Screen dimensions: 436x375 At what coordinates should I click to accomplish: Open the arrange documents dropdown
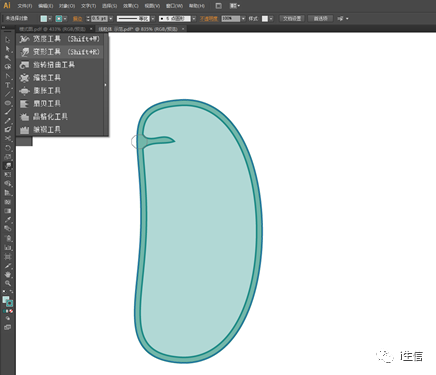tap(235, 6)
